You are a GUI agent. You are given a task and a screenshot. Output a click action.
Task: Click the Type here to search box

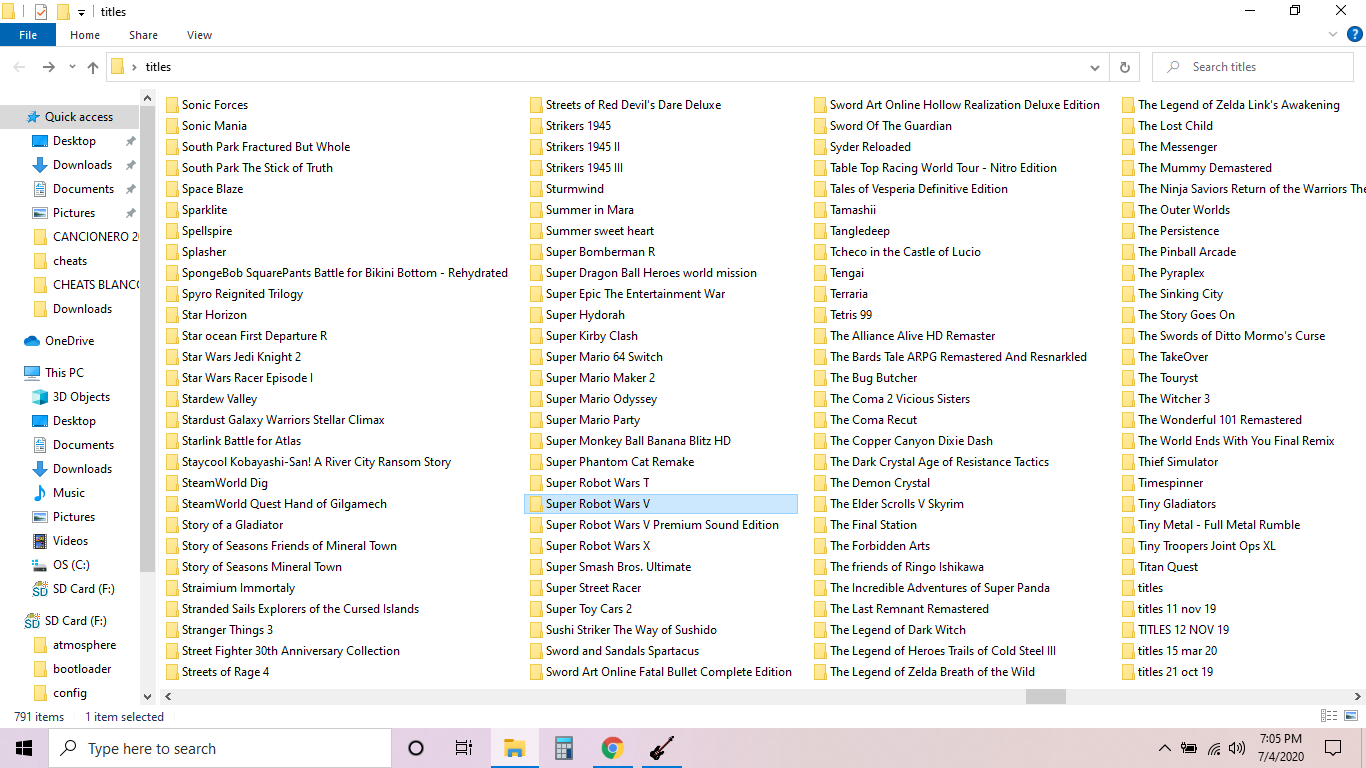coord(220,748)
